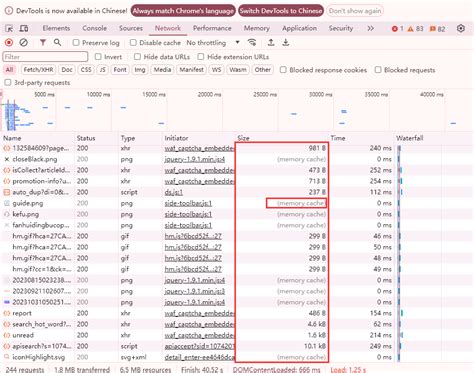Select the Wasm type filter
474x373 pixels.
click(x=238, y=70)
